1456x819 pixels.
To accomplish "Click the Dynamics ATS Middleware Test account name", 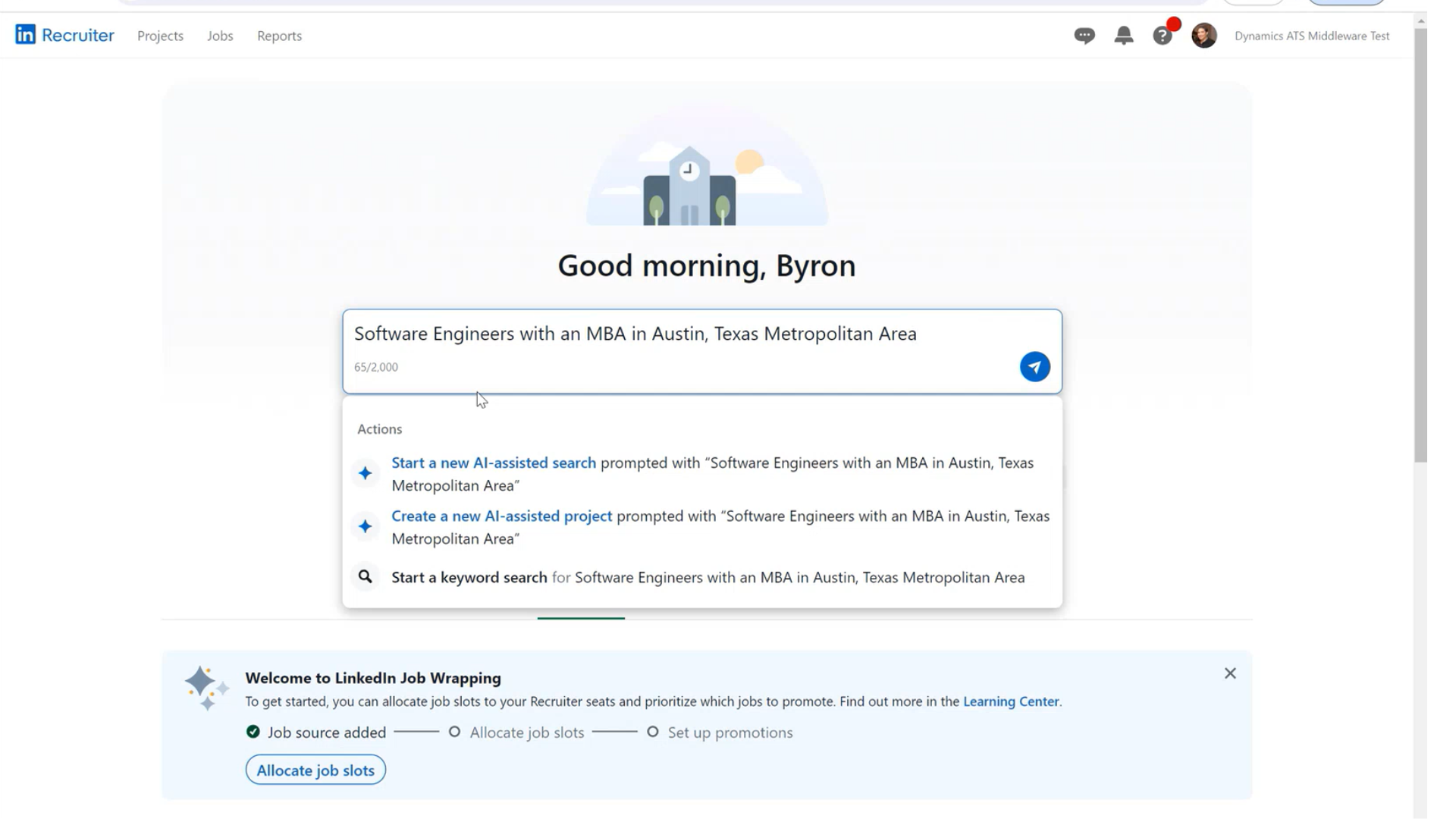I will coord(1312,36).
